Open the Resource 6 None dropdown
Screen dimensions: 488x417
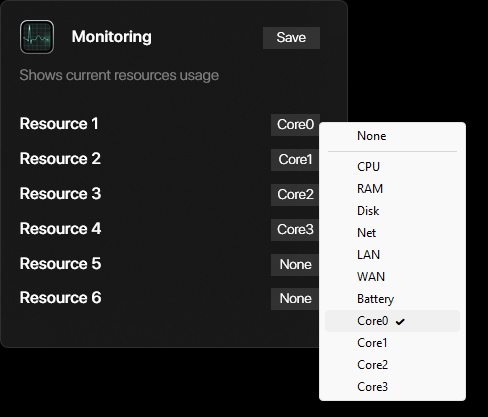[295, 299]
